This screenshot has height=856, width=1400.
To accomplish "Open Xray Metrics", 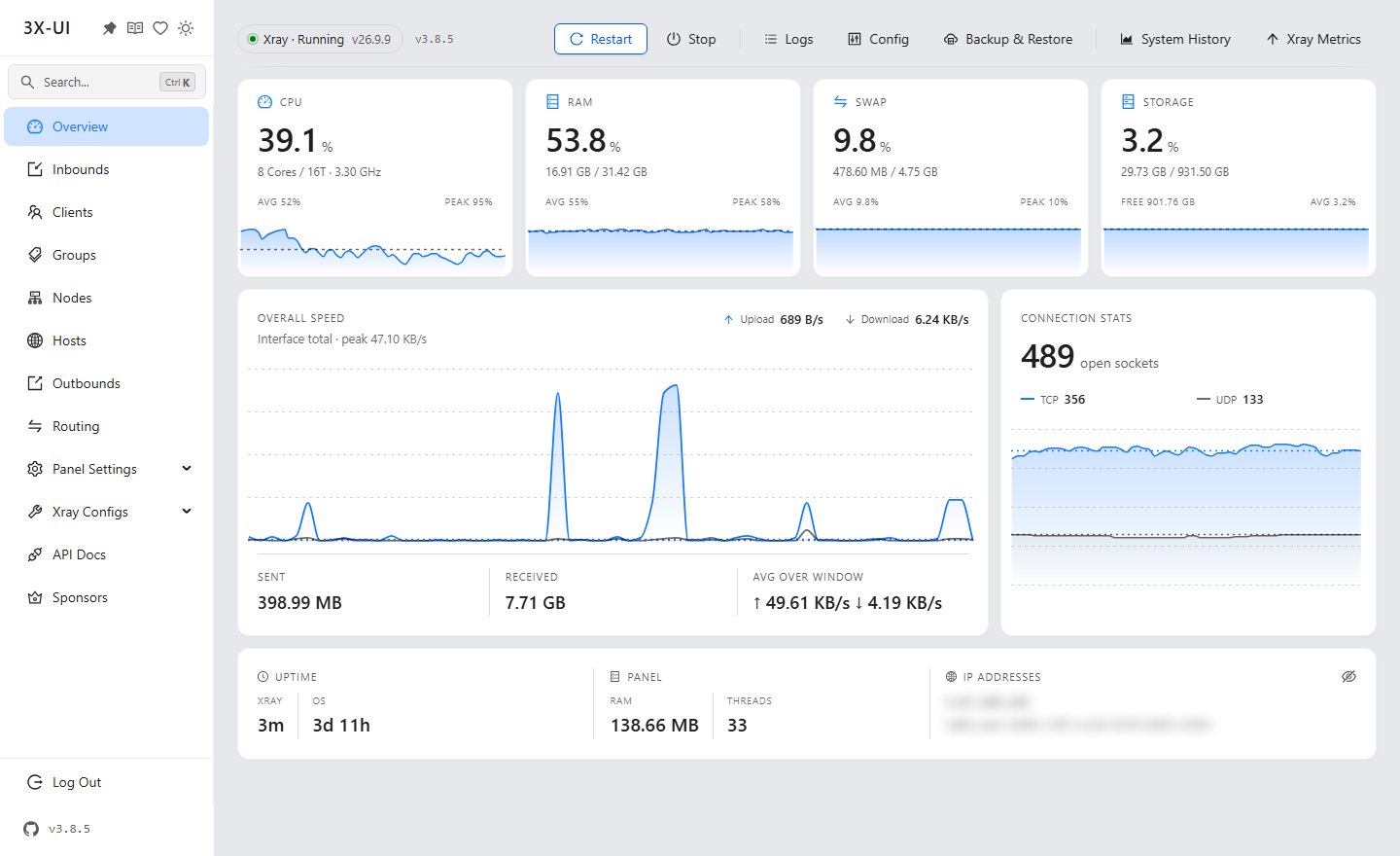I will tap(1313, 39).
